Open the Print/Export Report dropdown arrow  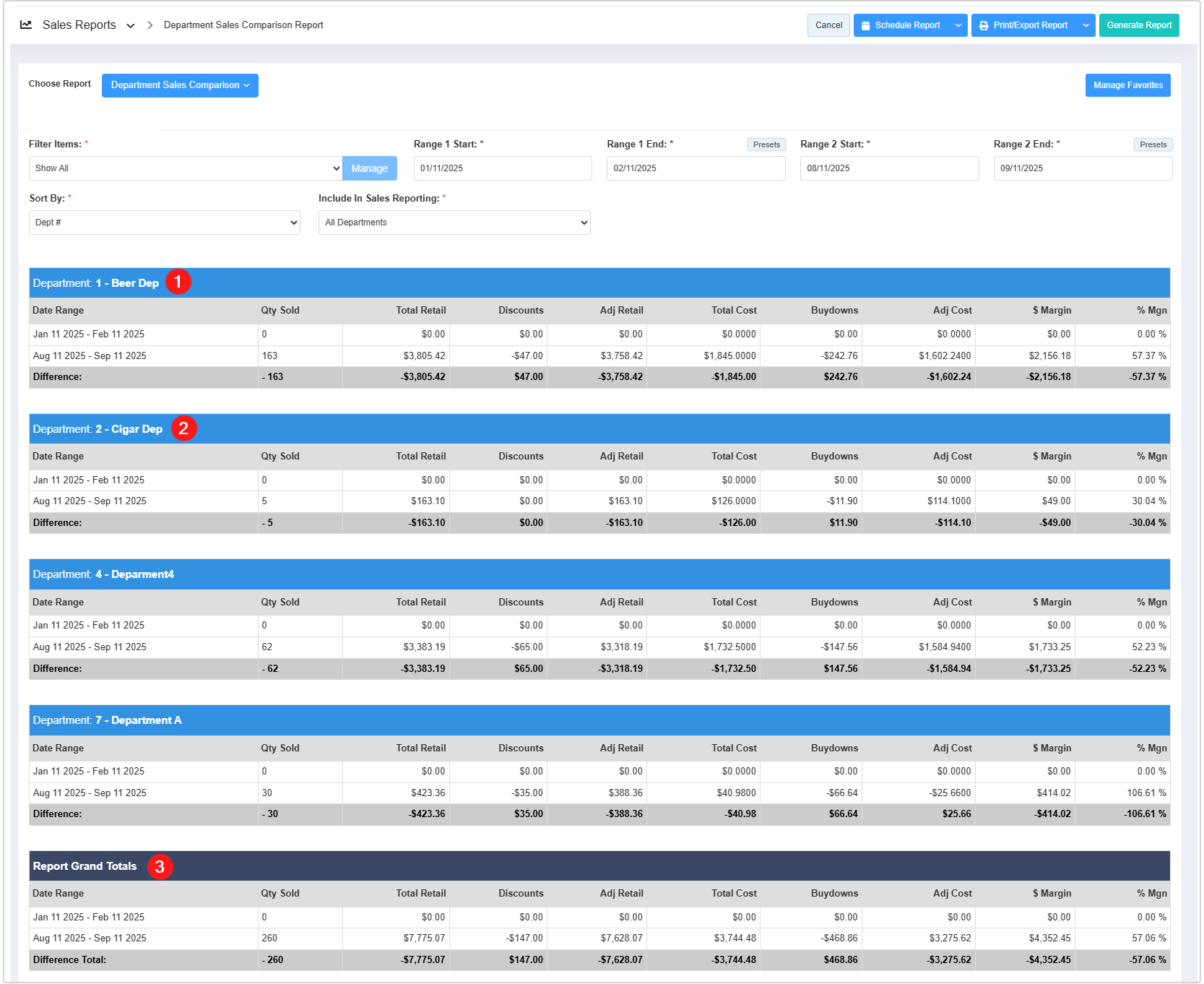pyautogui.click(x=1086, y=25)
